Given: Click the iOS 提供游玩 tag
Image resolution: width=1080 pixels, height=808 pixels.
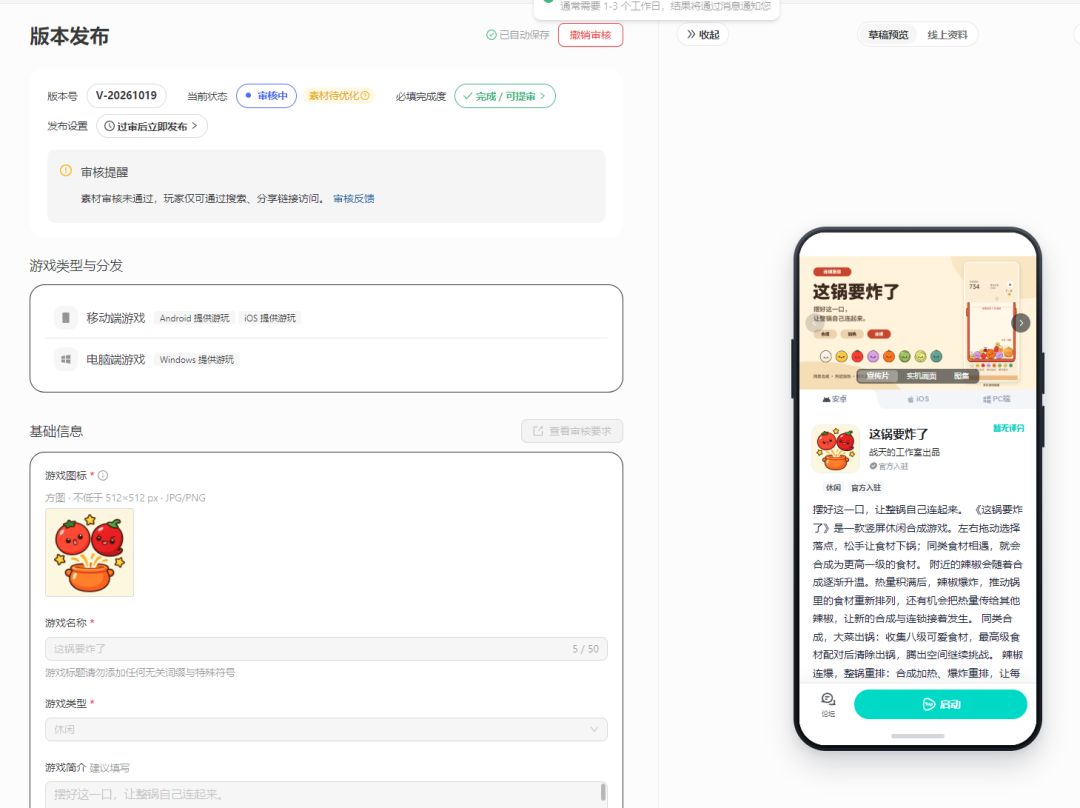Looking at the screenshot, I should (270, 318).
